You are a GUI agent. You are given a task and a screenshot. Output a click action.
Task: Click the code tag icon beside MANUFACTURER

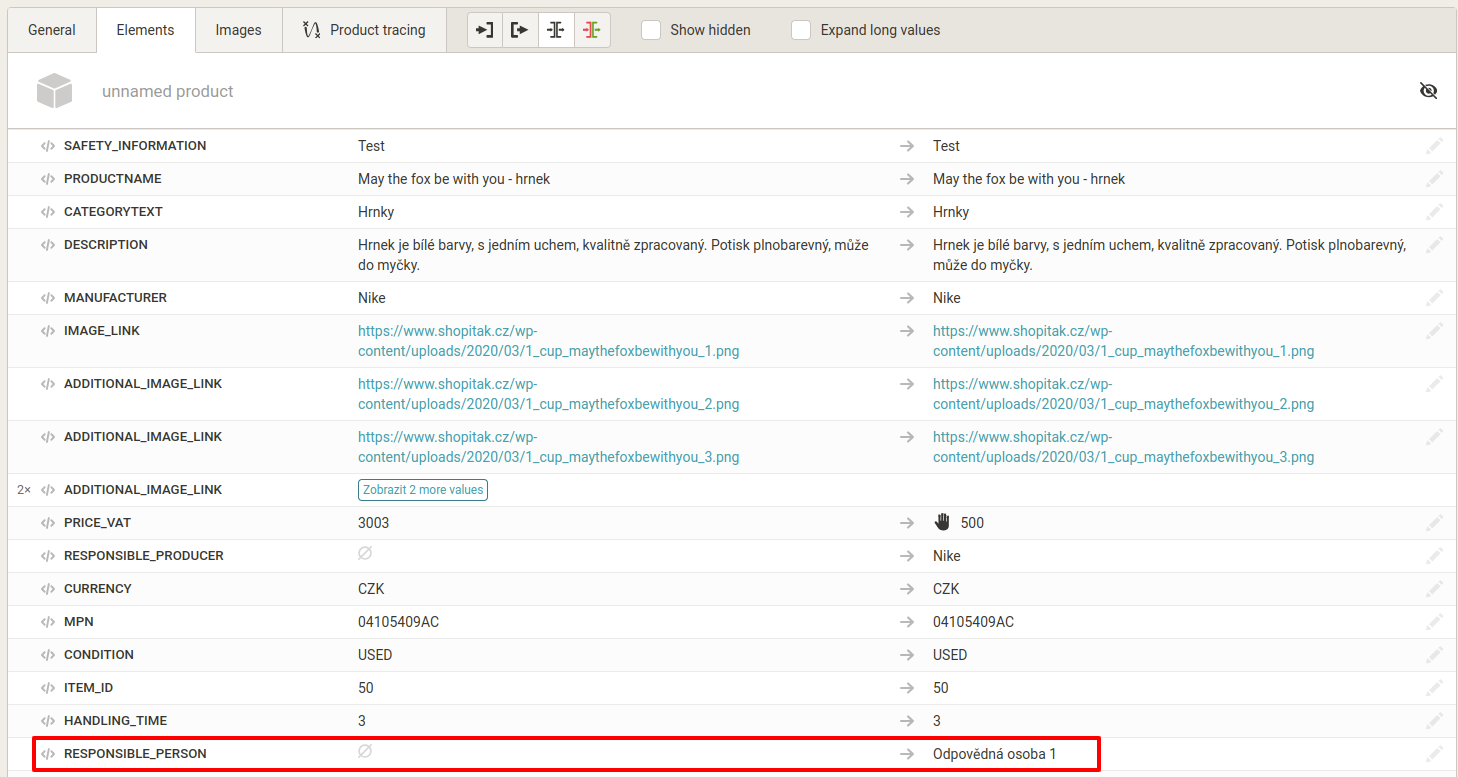pyautogui.click(x=48, y=298)
